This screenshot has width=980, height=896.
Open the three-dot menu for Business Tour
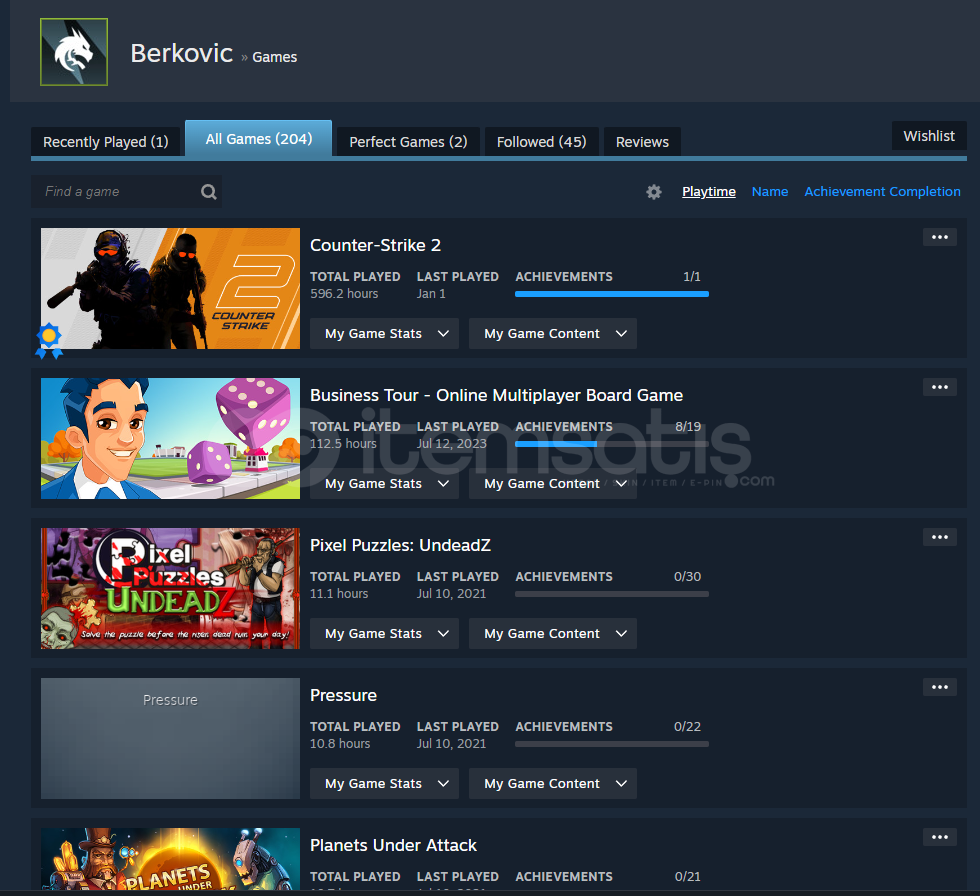click(939, 387)
